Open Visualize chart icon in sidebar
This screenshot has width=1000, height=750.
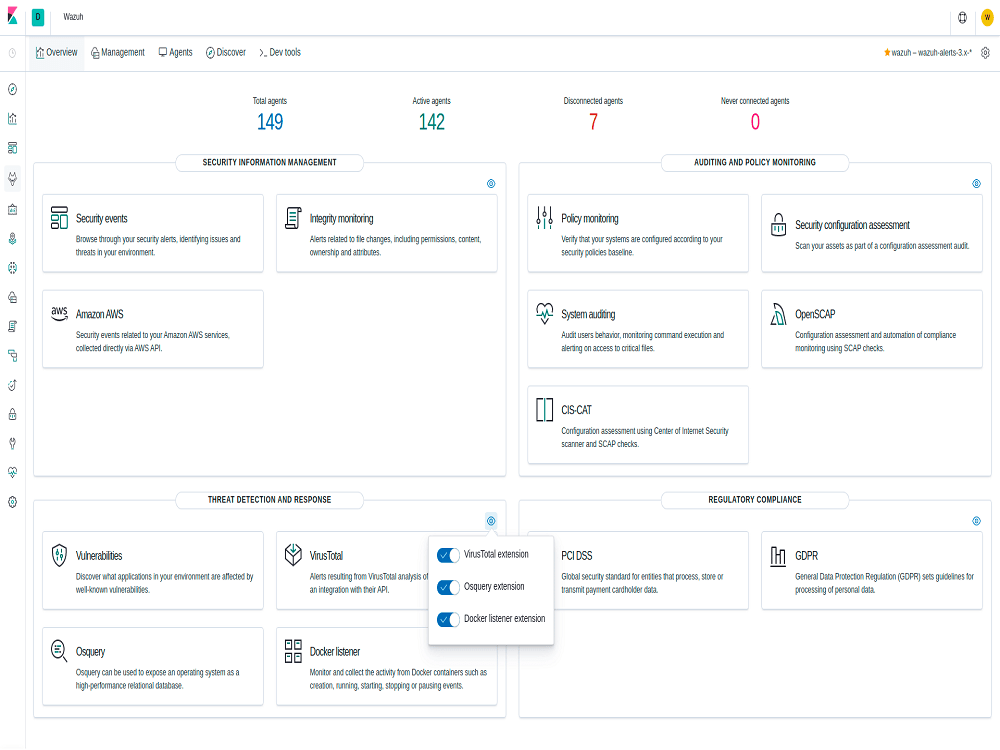coord(12,119)
